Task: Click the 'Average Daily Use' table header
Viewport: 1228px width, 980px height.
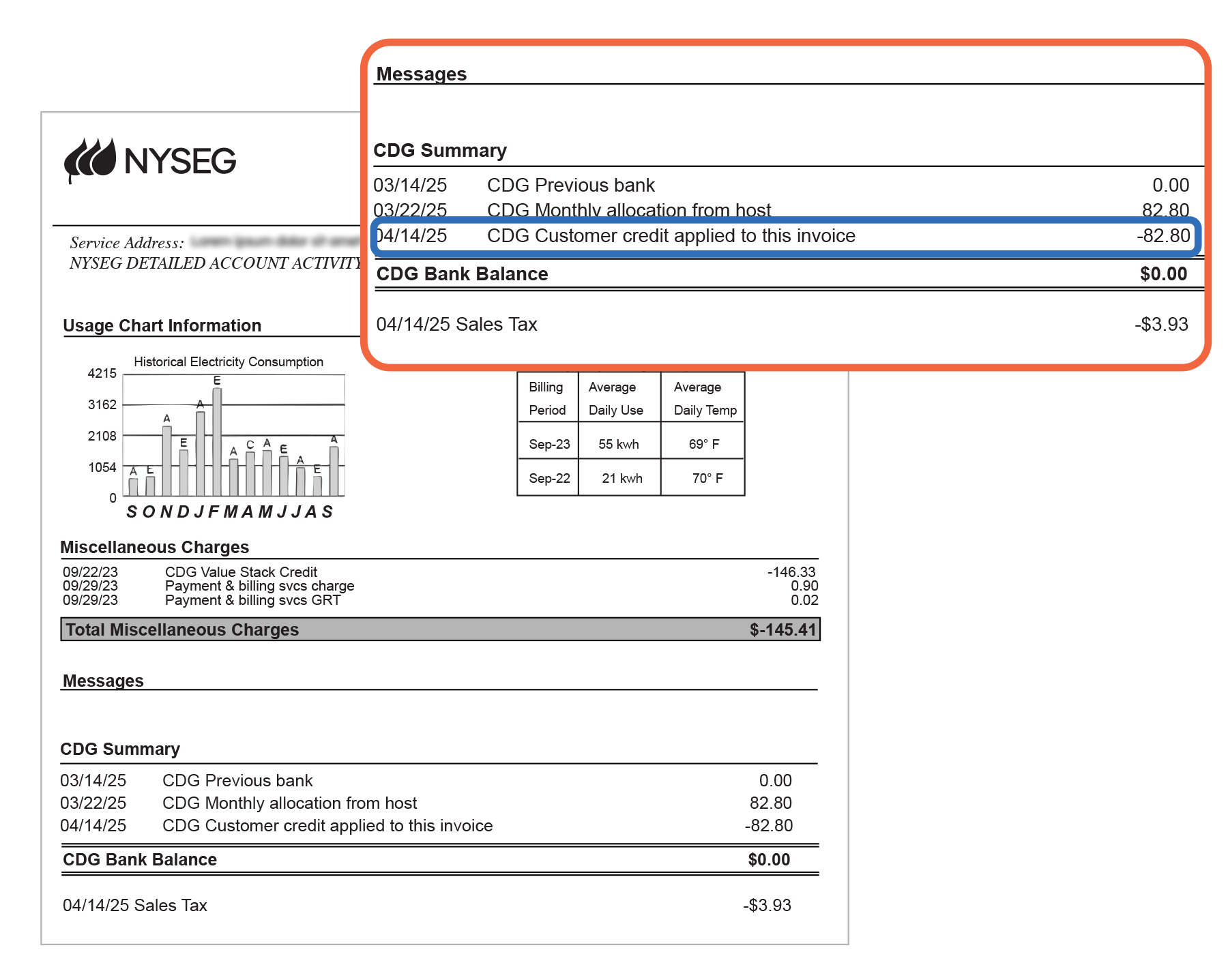Action: tap(616, 398)
